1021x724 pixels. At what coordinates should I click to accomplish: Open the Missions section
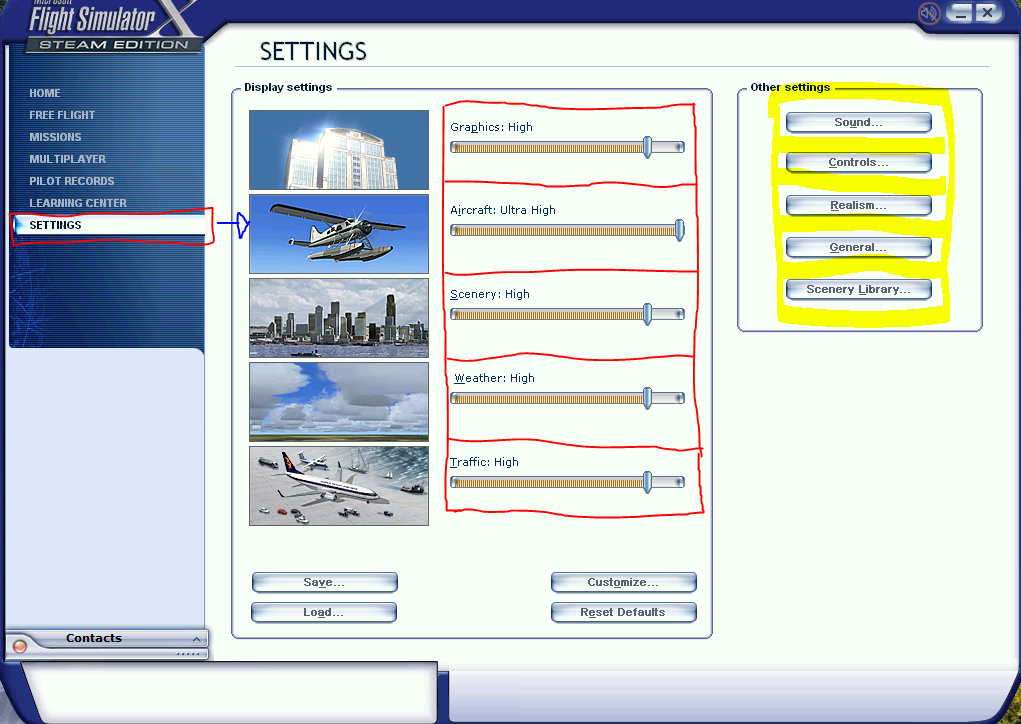[55, 137]
